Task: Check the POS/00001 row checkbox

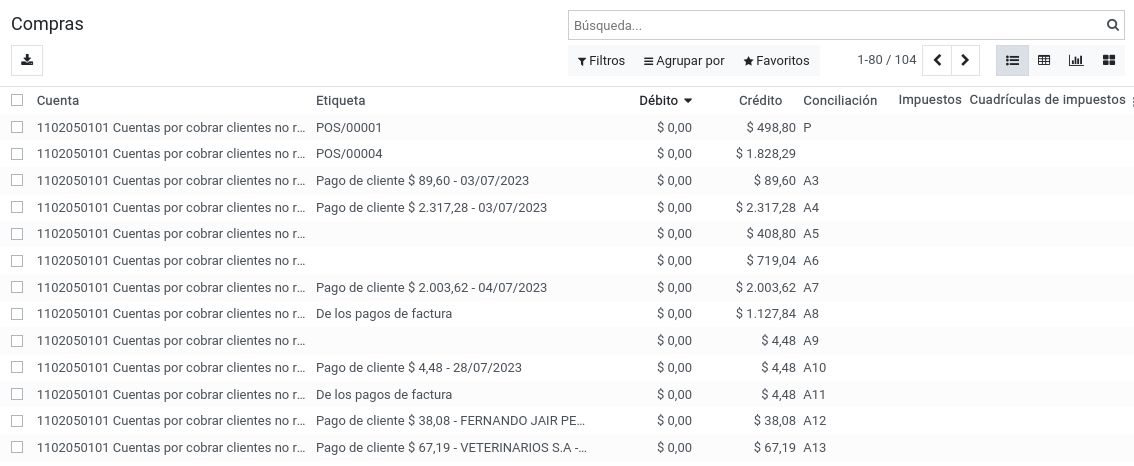Action: [x=17, y=127]
